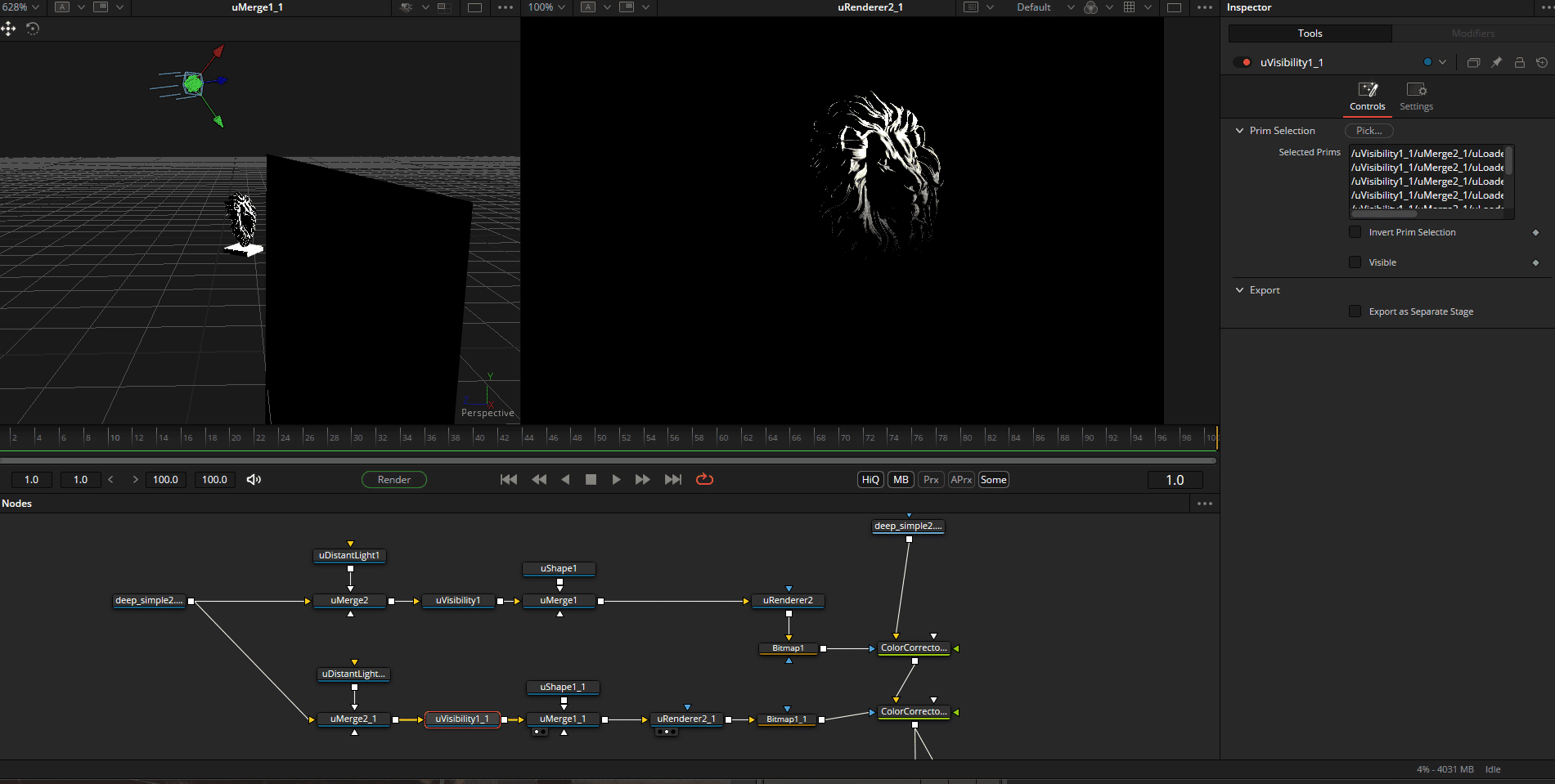Check Export as Separate Stage
The width and height of the screenshot is (1555, 784).
1355,311
